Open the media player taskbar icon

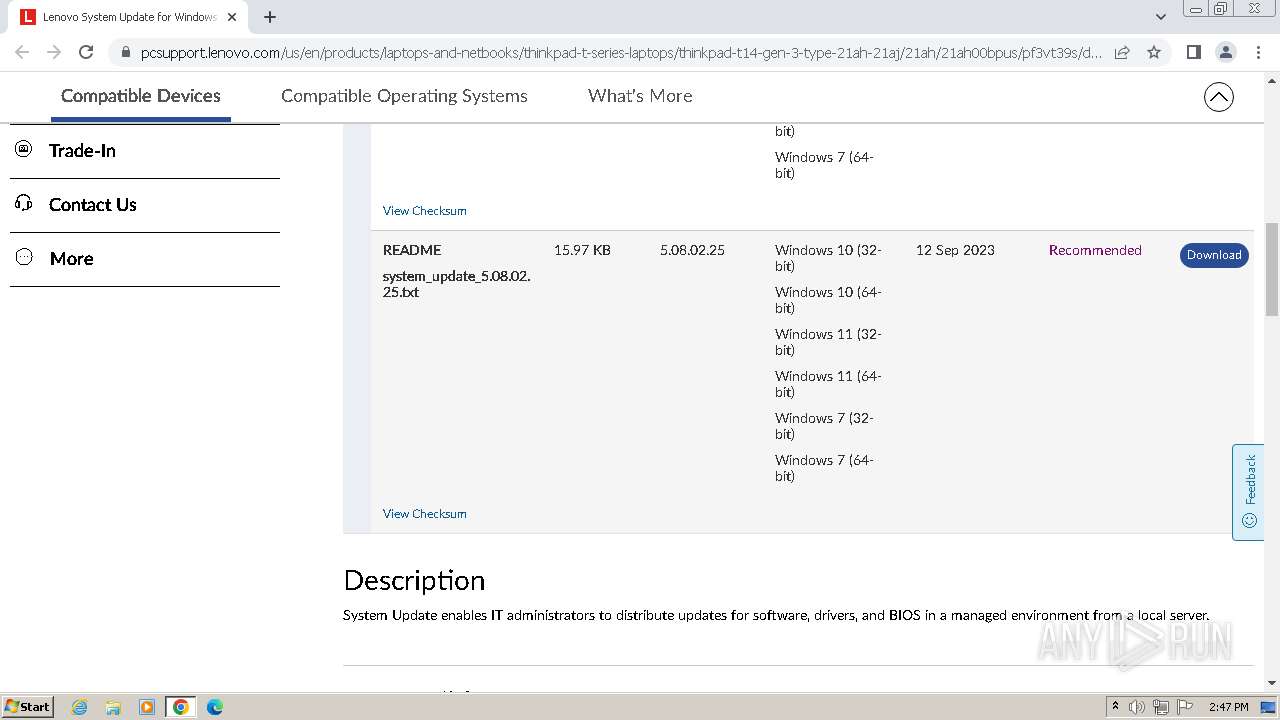coord(147,707)
